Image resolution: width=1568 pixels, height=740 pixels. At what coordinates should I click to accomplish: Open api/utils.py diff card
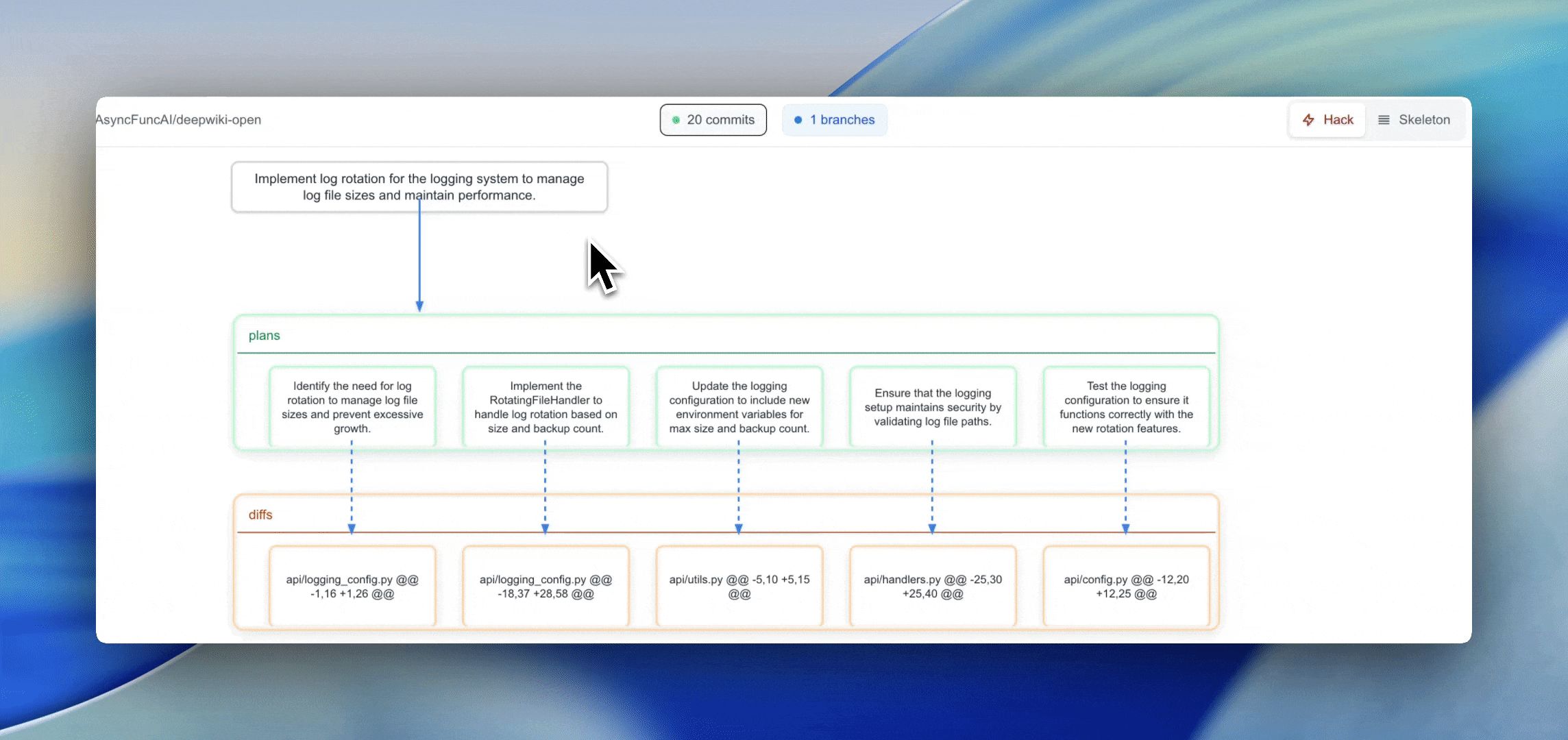(739, 587)
